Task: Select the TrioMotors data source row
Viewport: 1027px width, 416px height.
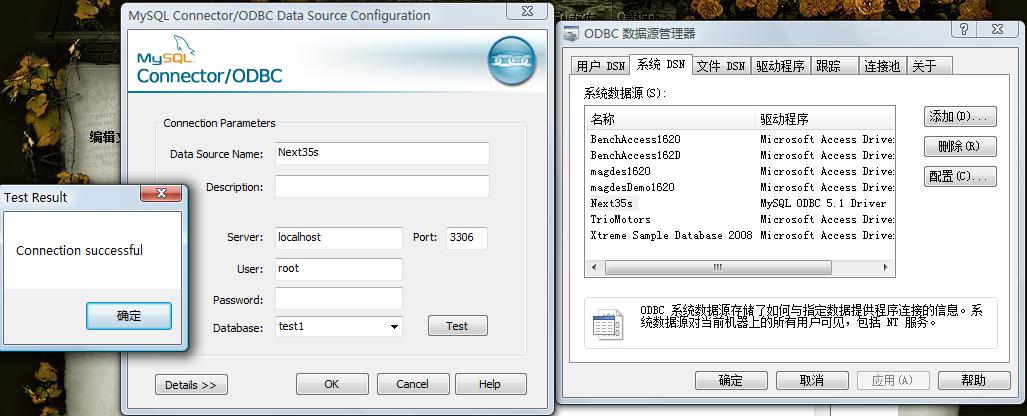Action: 741,219
